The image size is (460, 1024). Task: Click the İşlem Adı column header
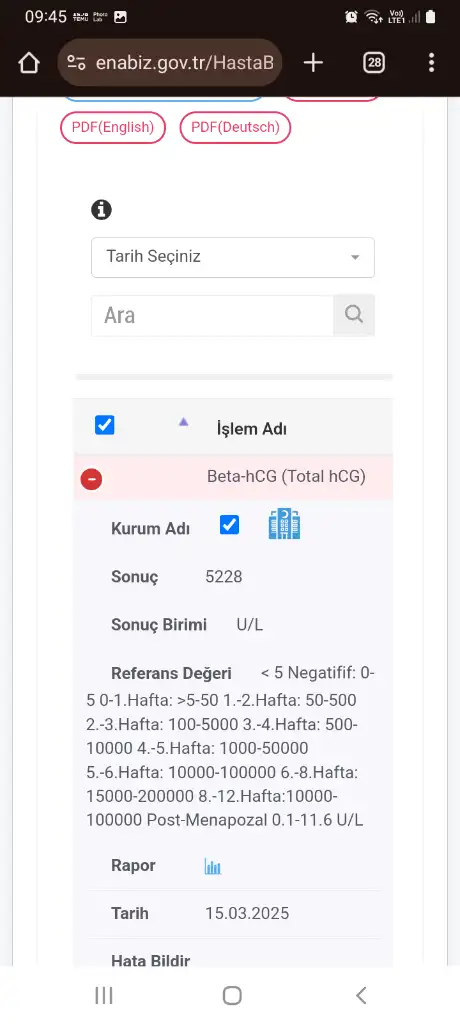[252, 429]
